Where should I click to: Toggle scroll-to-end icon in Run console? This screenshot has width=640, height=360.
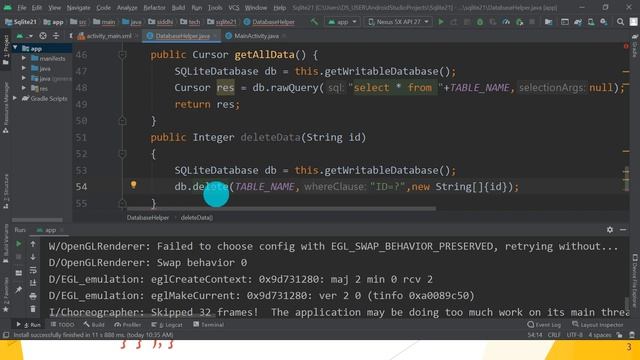33,283
